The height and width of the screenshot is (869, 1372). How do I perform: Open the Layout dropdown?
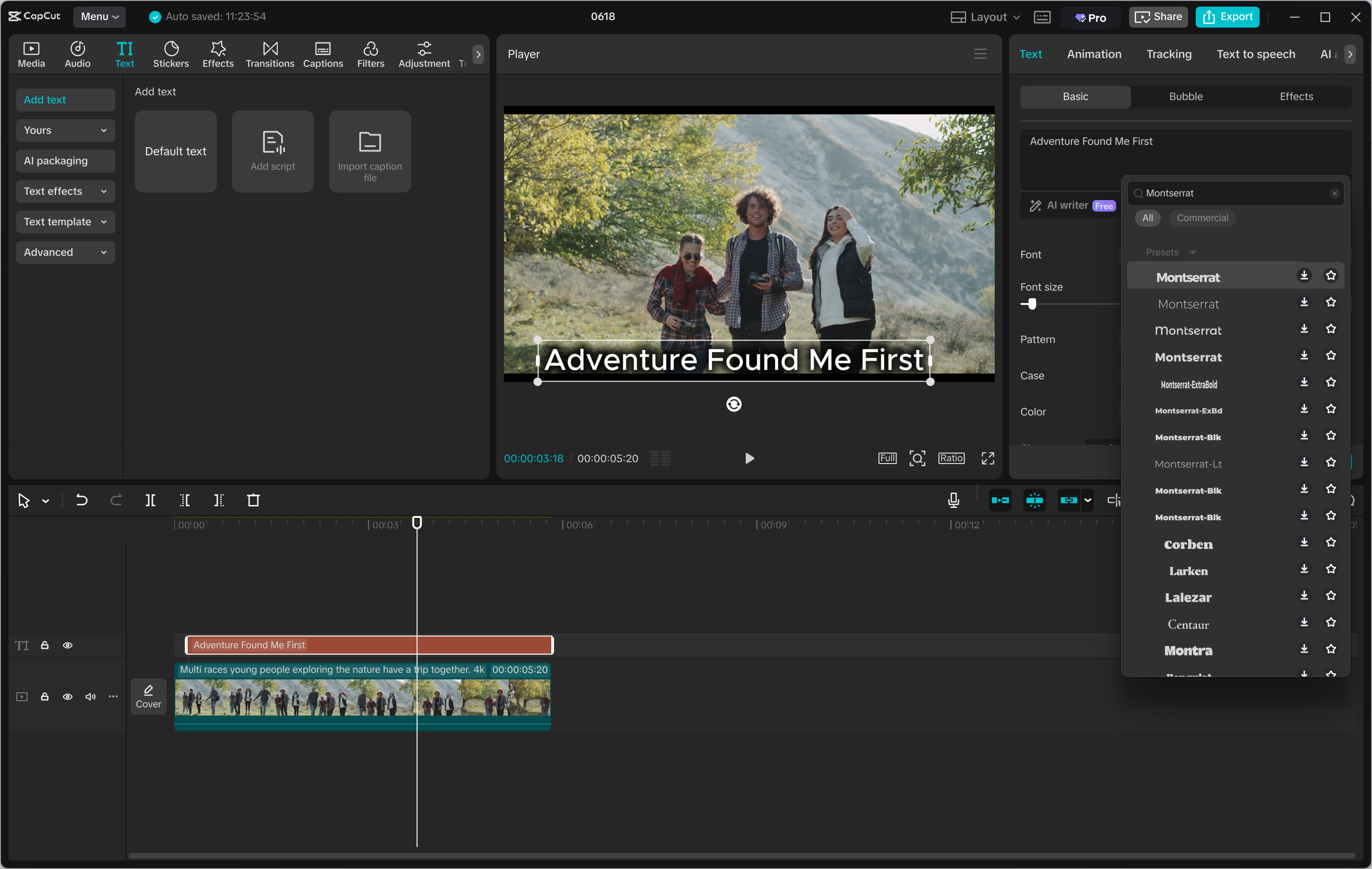(x=985, y=17)
